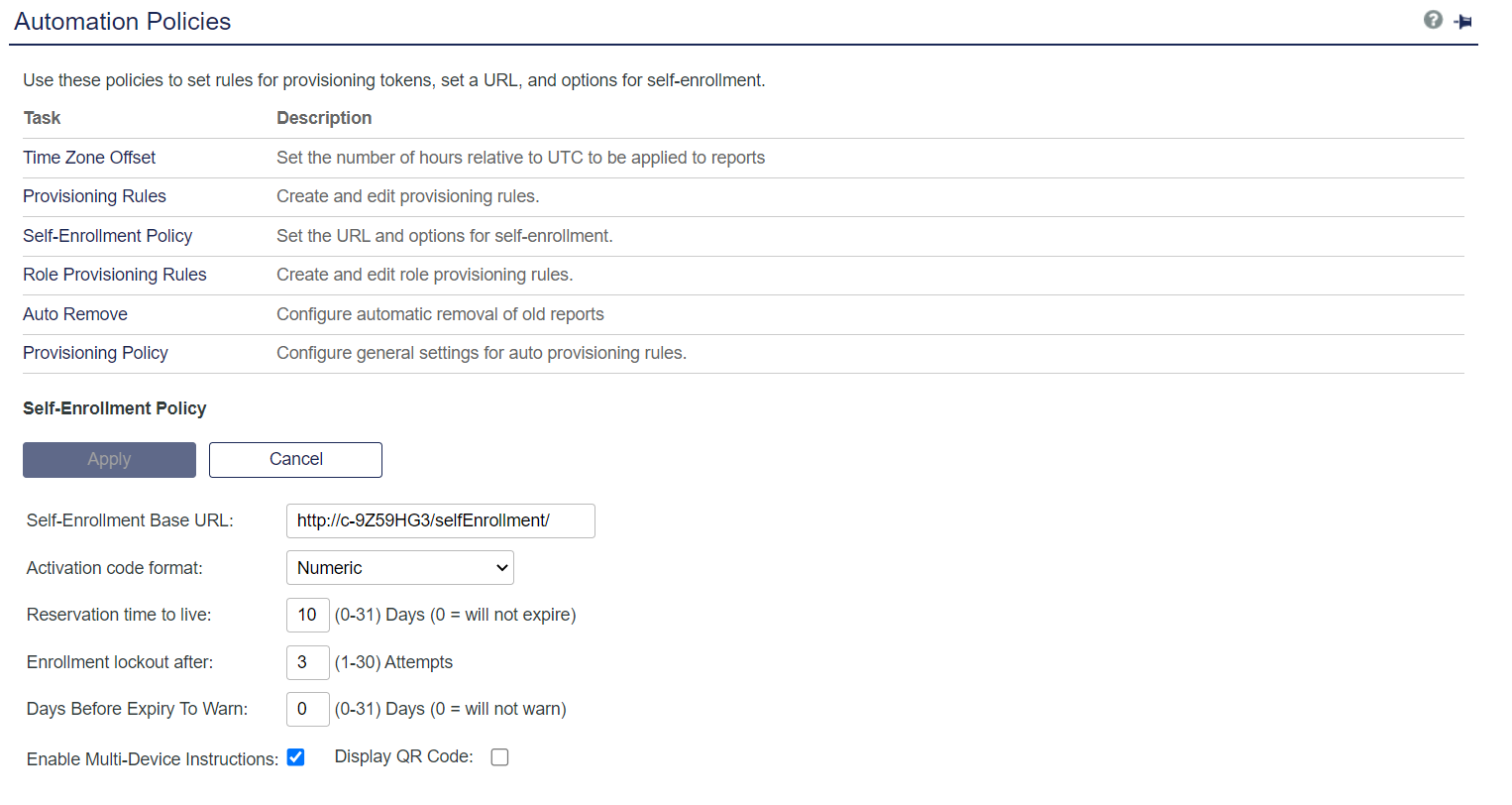Disable Enable Multi-Device Instructions

(x=295, y=756)
